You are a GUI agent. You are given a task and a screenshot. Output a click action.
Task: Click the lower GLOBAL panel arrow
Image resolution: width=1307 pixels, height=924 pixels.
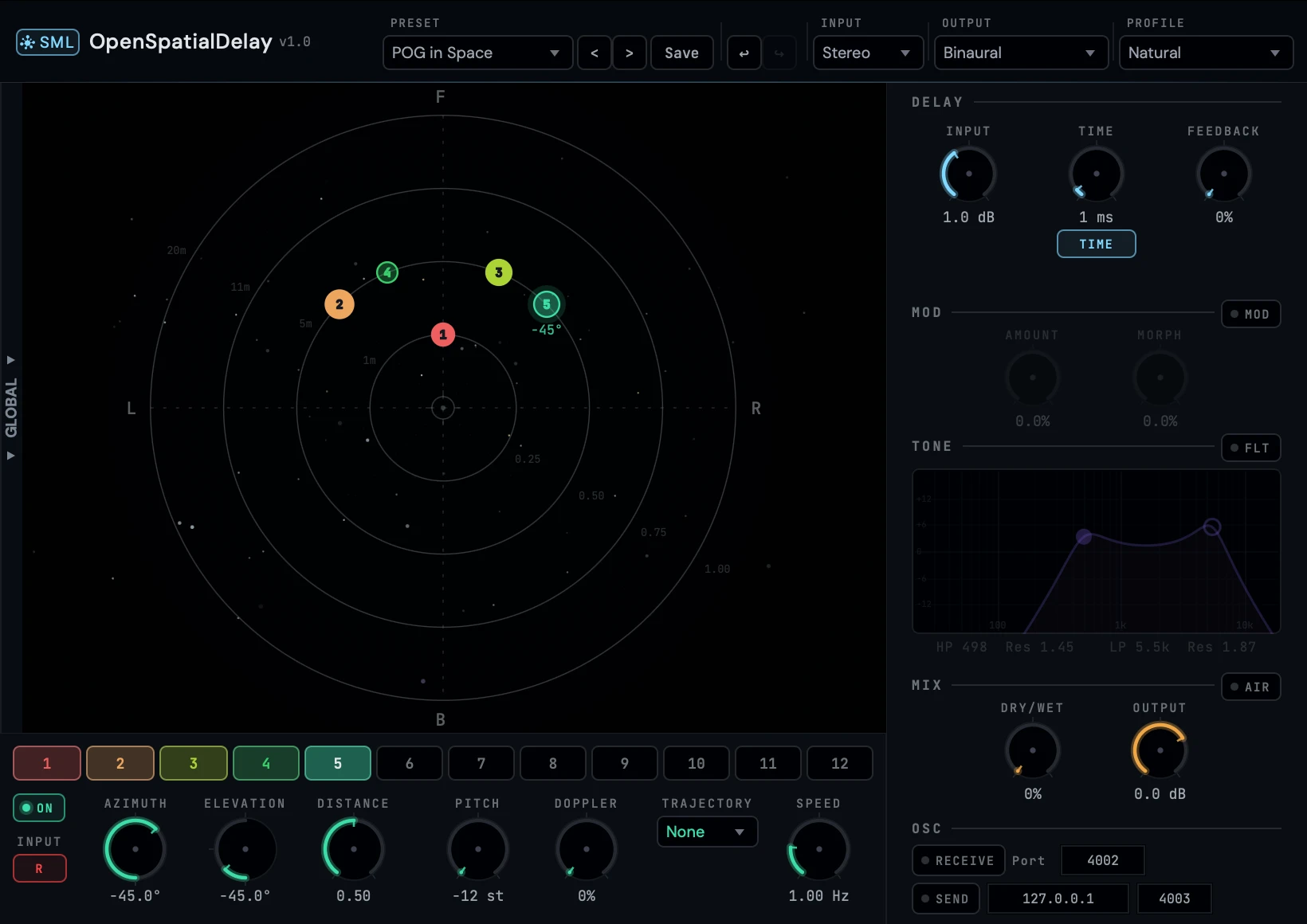pos(11,456)
